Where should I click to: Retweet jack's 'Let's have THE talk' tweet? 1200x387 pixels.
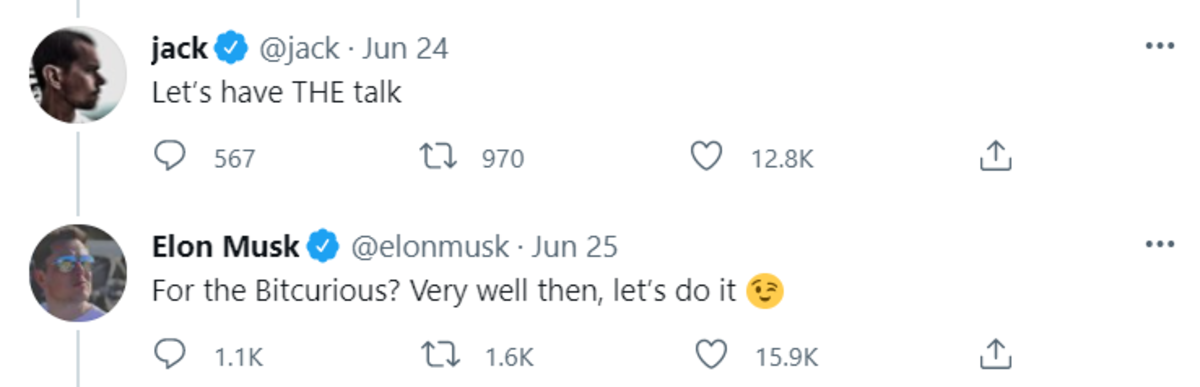(x=436, y=157)
